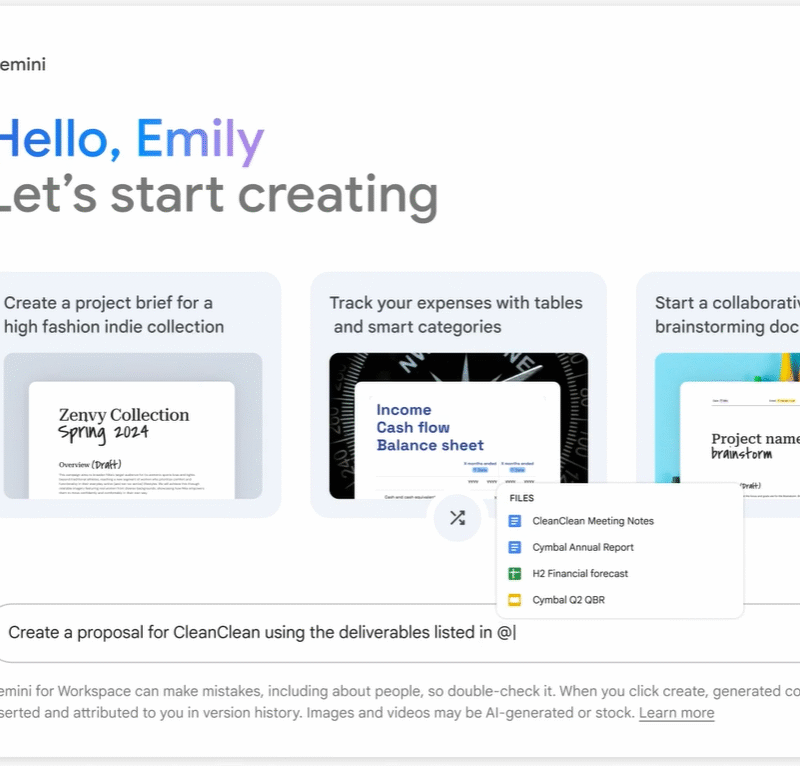Click the Track your expenses card title
Image resolution: width=800 pixels, height=766 pixels.
[456, 314]
